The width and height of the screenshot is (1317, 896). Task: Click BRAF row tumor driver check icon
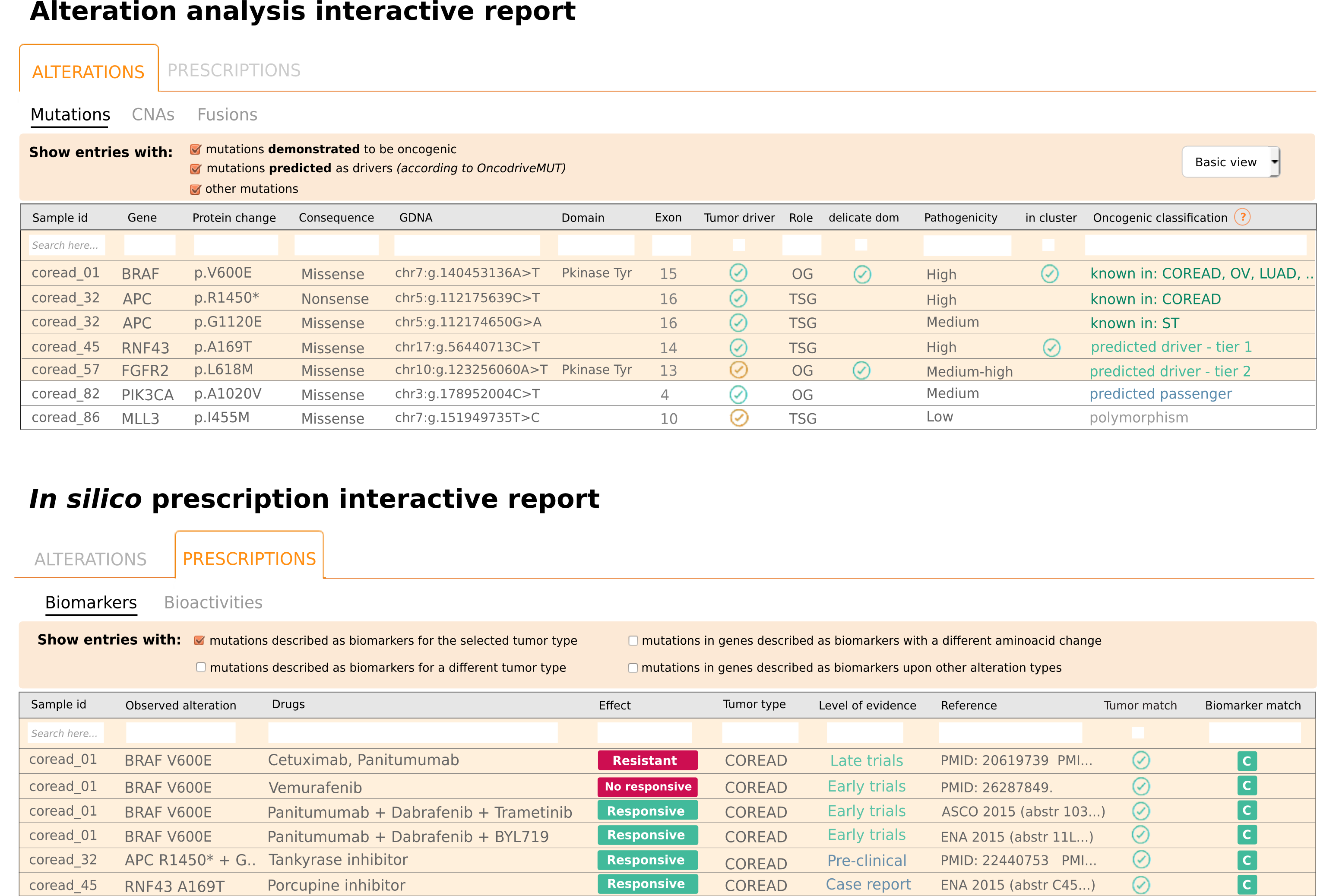(738, 273)
